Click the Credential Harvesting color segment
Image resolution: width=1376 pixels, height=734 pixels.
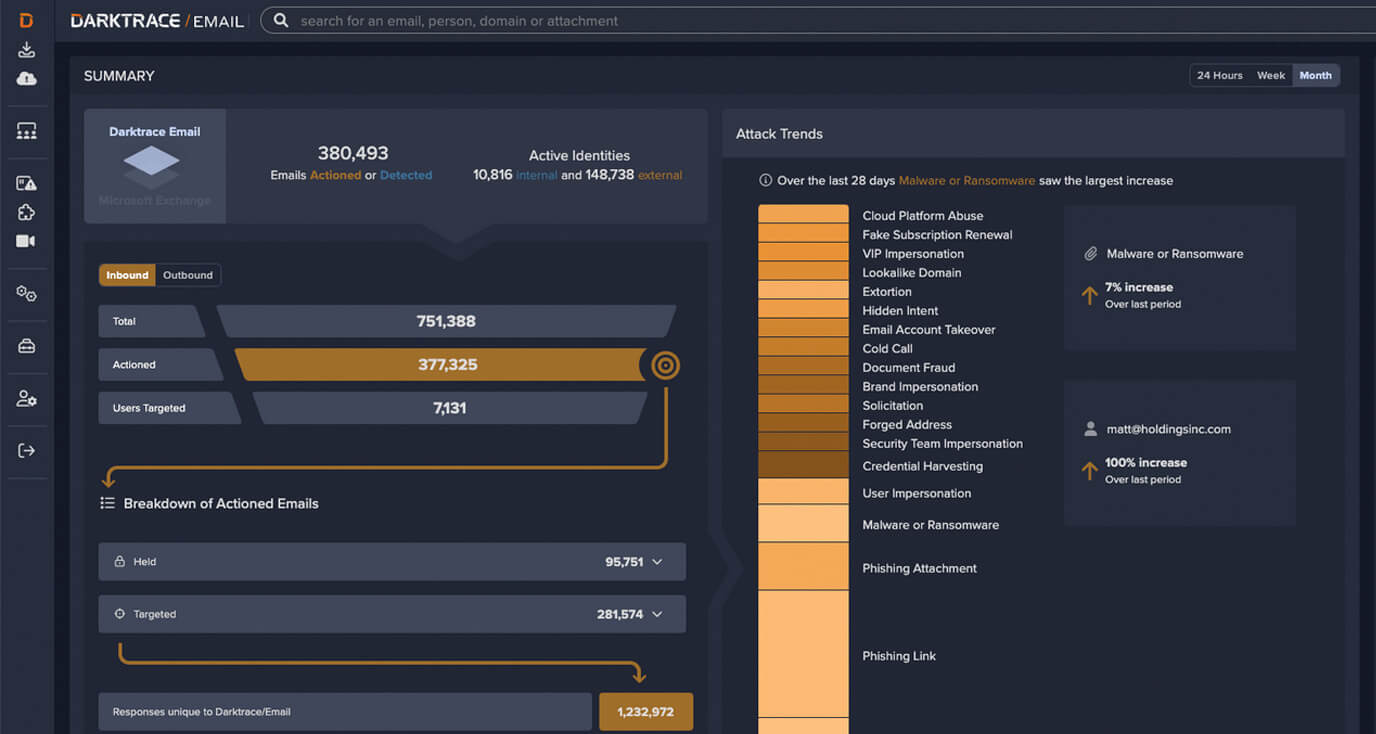pyautogui.click(x=803, y=465)
